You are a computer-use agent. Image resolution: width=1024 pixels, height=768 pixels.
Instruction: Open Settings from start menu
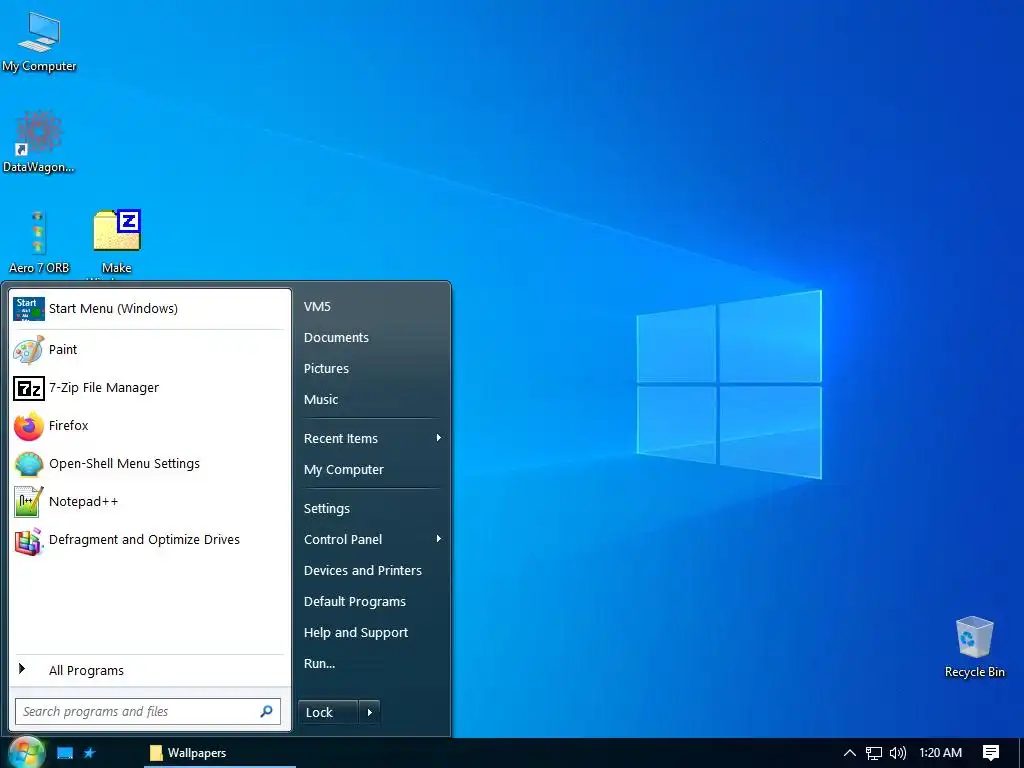(327, 509)
